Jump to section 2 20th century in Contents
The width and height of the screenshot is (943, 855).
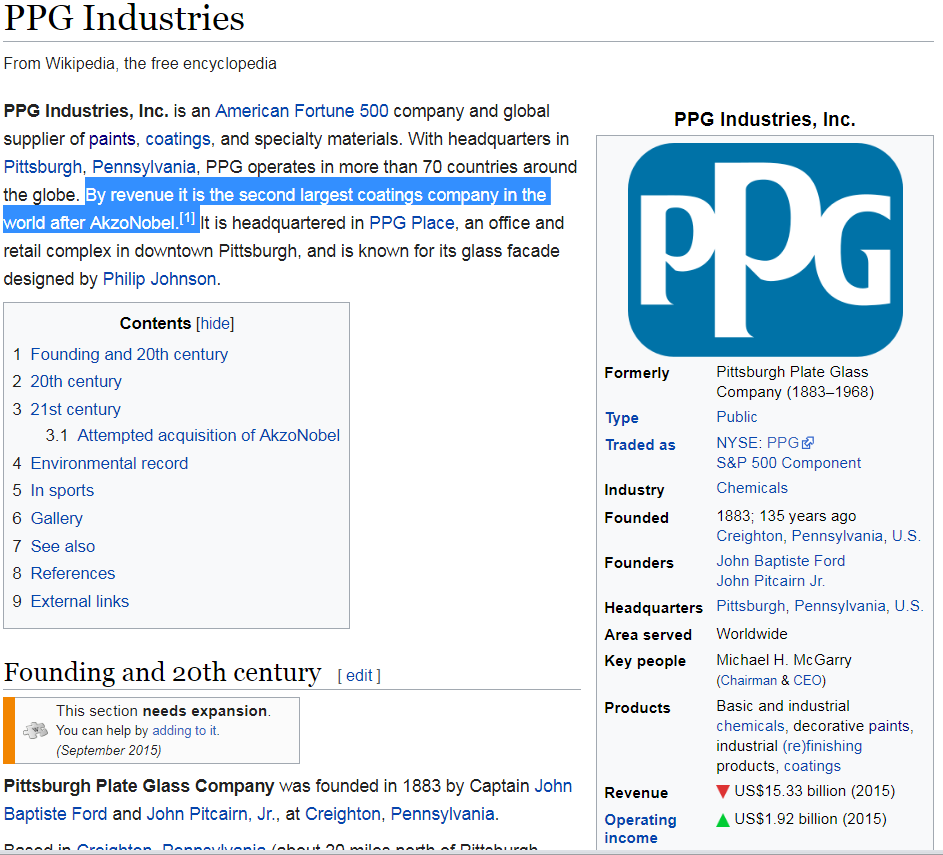click(76, 381)
